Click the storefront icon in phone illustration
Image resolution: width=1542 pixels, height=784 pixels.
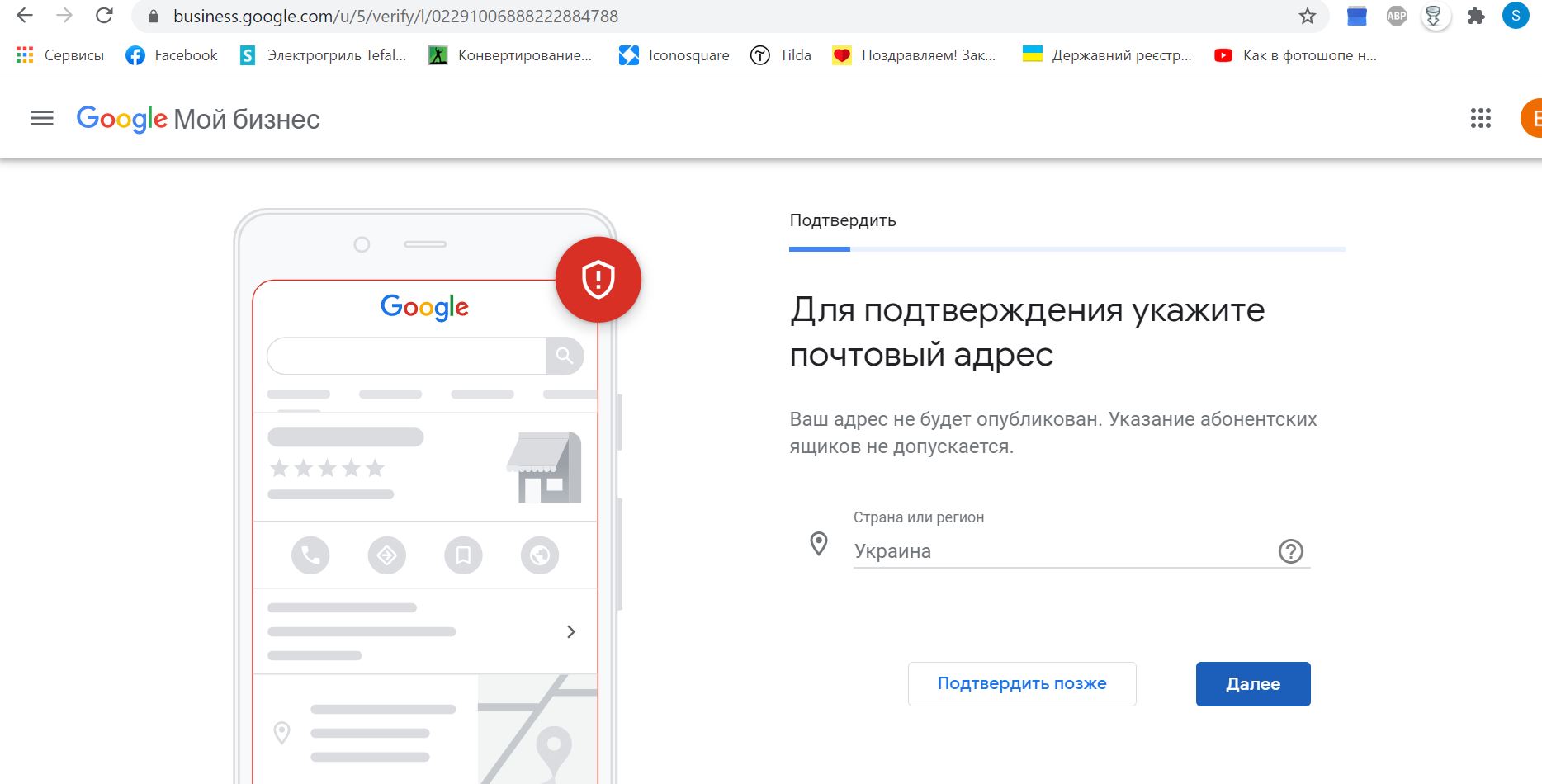tap(544, 467)
